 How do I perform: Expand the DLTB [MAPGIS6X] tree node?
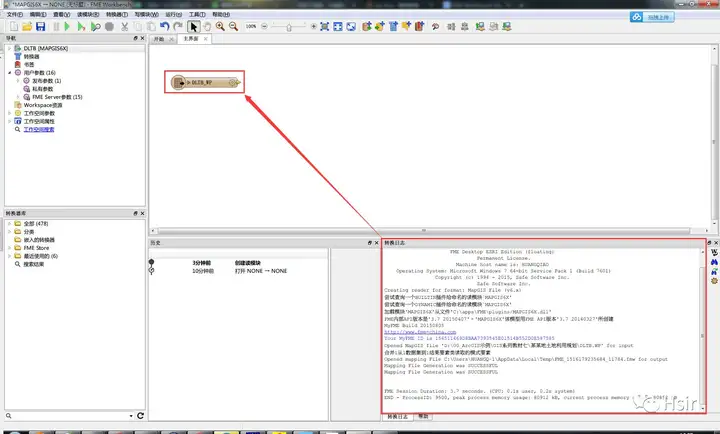pos(9,48)
